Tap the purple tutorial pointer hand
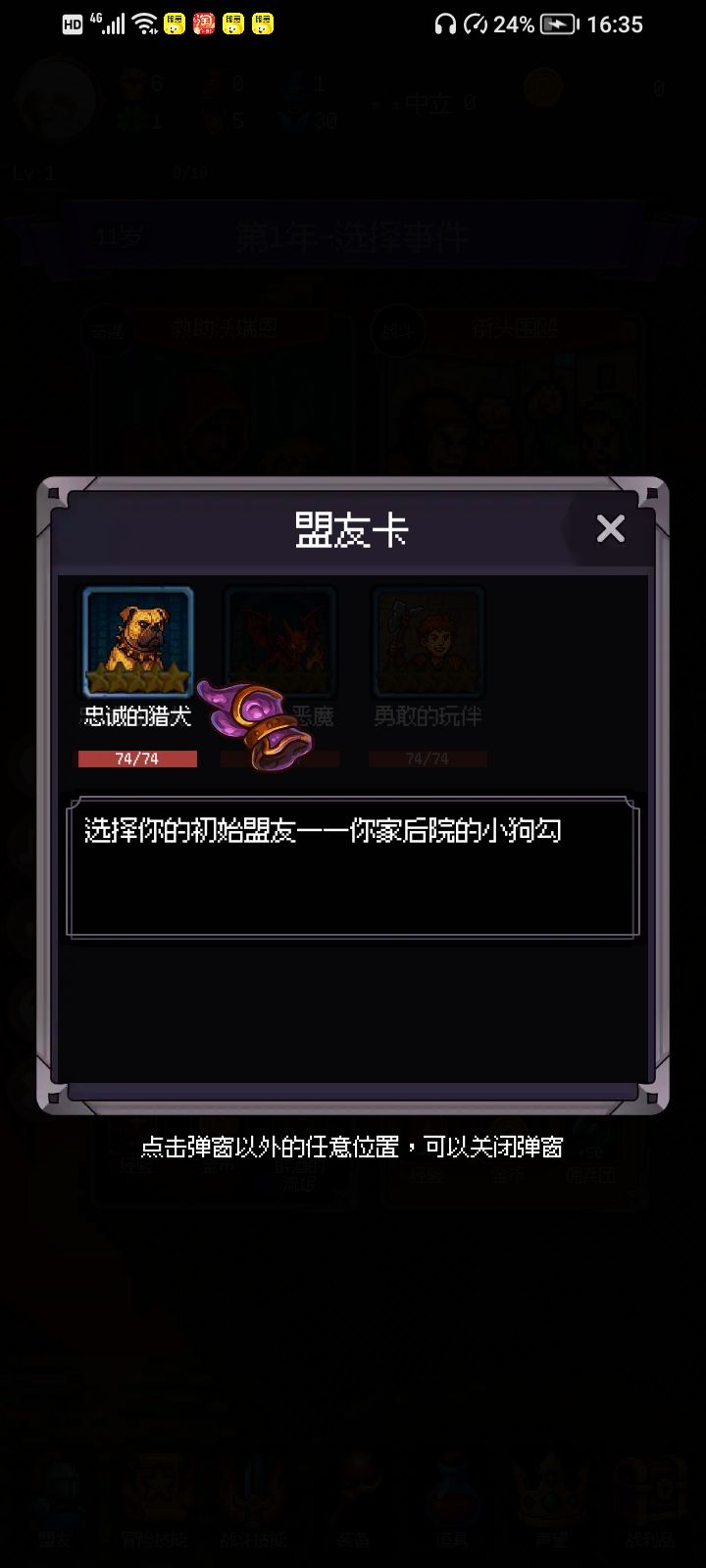This screenshot has width=706, height=1568. 257,722
